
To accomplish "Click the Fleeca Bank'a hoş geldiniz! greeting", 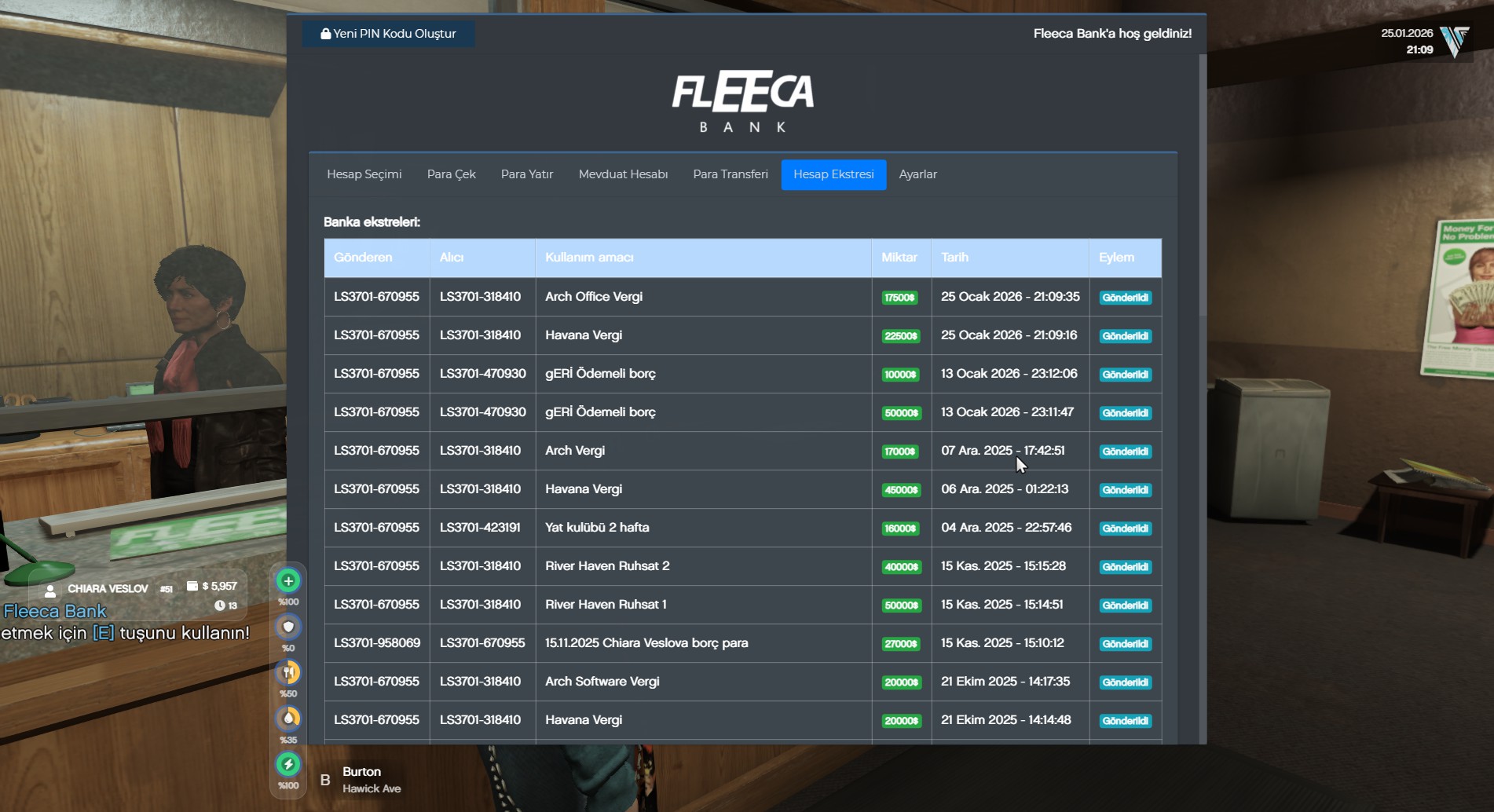I will click(1112, 34).
